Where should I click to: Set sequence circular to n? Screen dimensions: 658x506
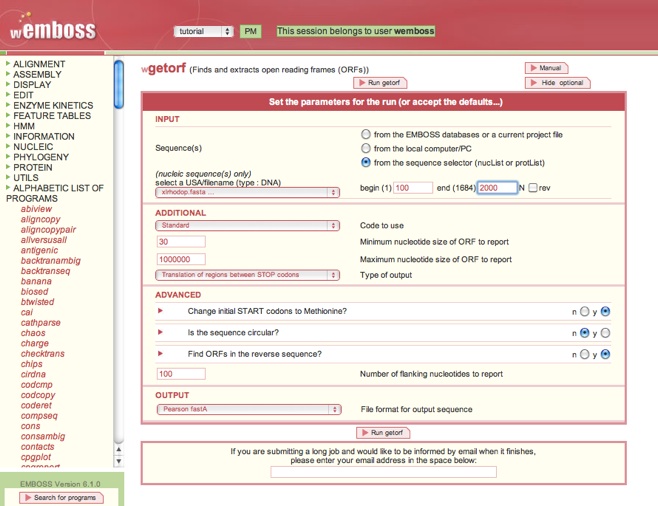(x=585, y=333)
